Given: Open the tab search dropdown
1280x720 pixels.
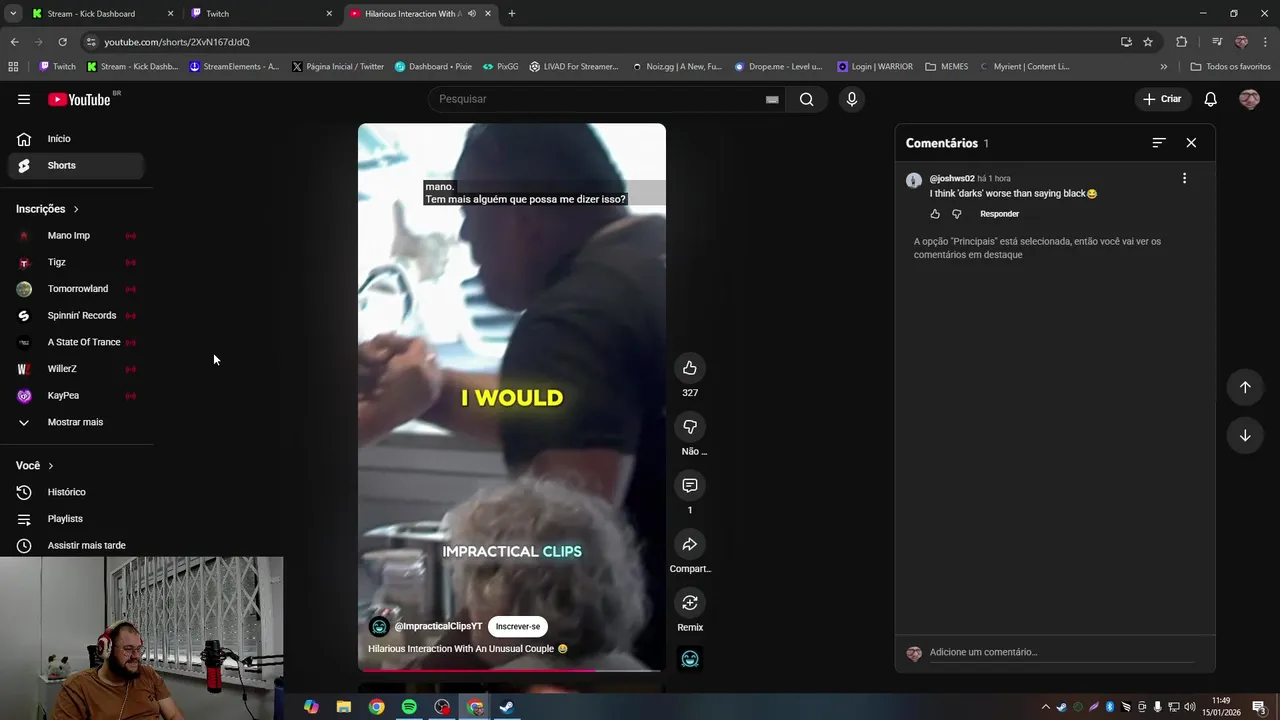Looking at the screenshot, I should tap(12, 14).
